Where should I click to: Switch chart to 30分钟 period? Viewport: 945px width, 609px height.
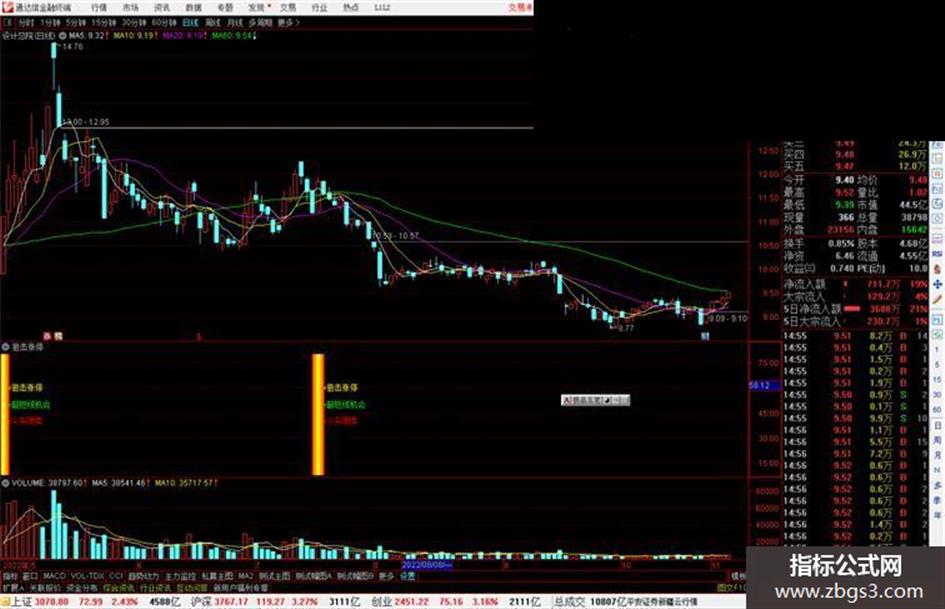pyautogui.click(x=134, y=22)
